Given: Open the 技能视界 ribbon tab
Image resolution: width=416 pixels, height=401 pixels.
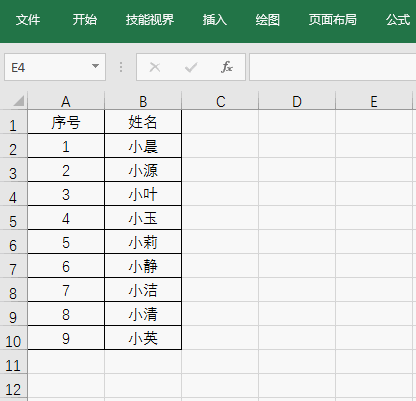Looking at the screenshot, I should (150, 20).
